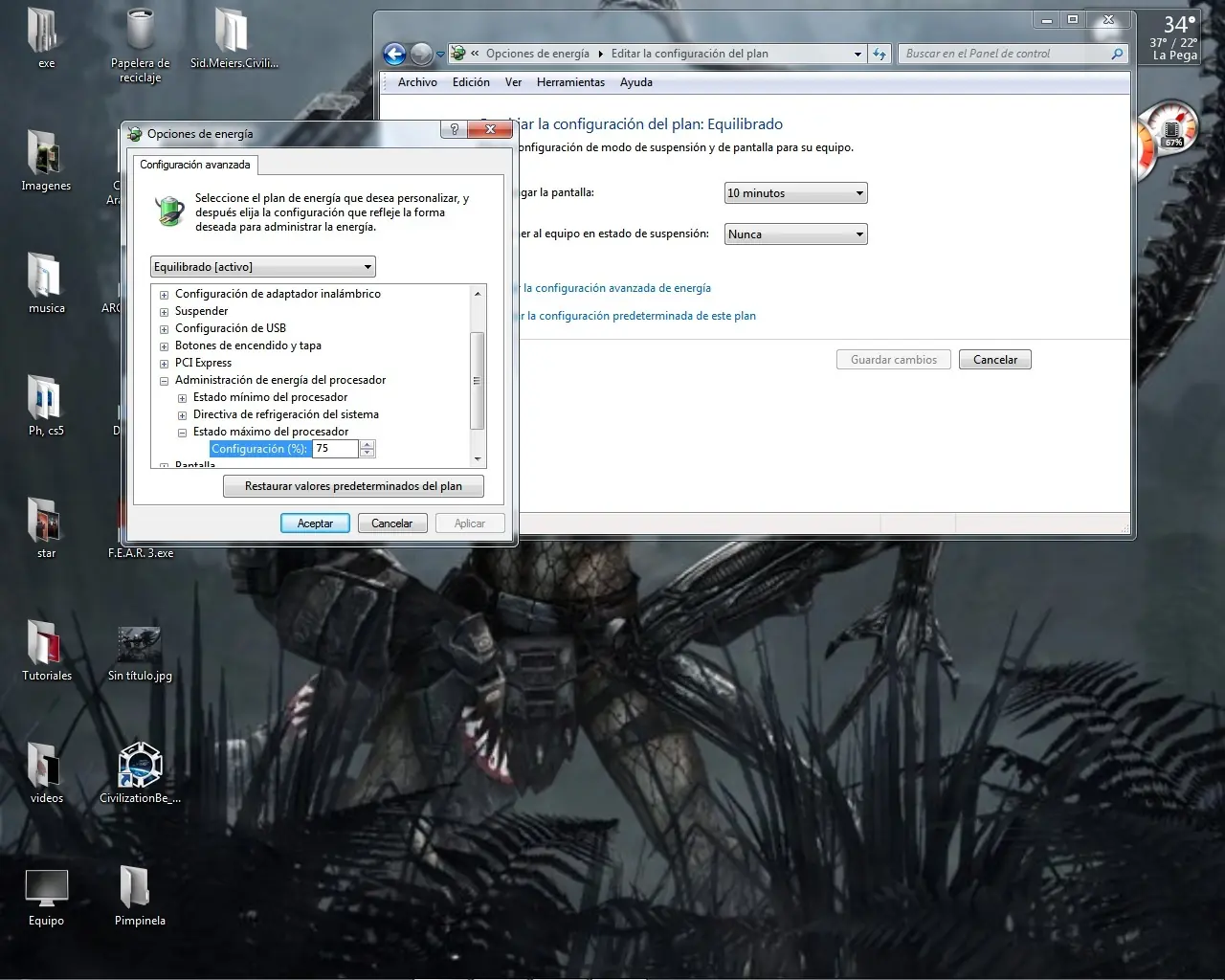Expand the Suspender tree node
This screenshot has width=1225, height=980.
click(164, 312)
